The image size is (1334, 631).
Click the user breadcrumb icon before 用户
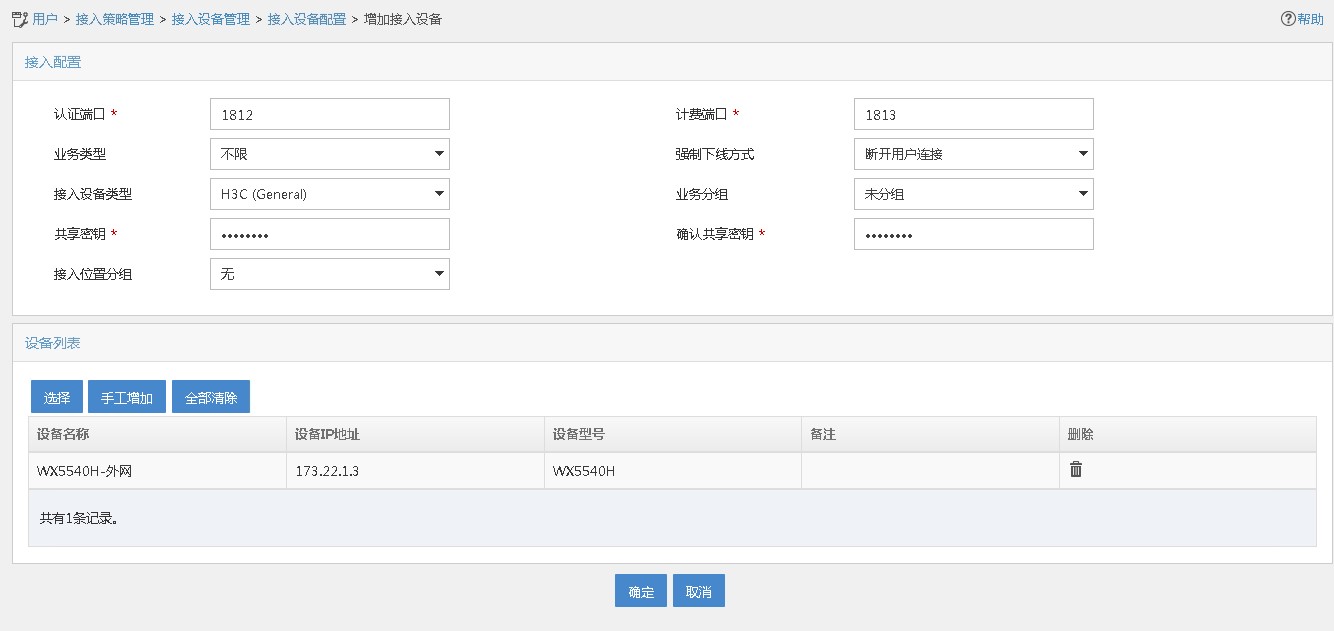point(19,19)
